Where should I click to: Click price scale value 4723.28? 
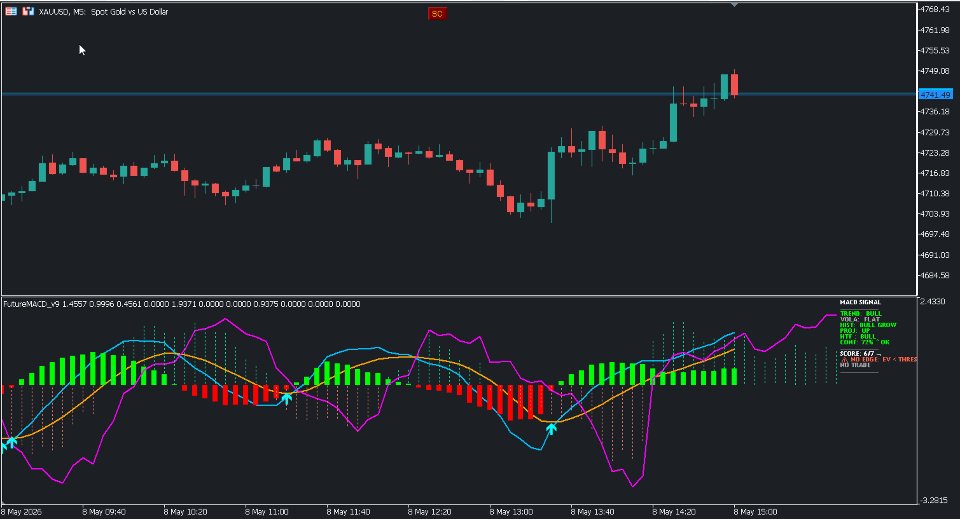935,152
